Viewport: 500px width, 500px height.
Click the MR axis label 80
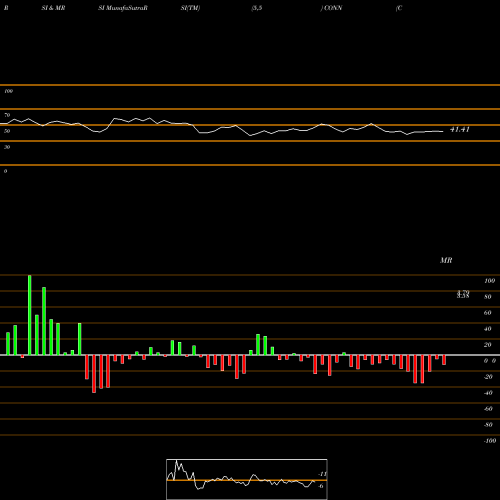pyautogui.click(x=488, y=297)
